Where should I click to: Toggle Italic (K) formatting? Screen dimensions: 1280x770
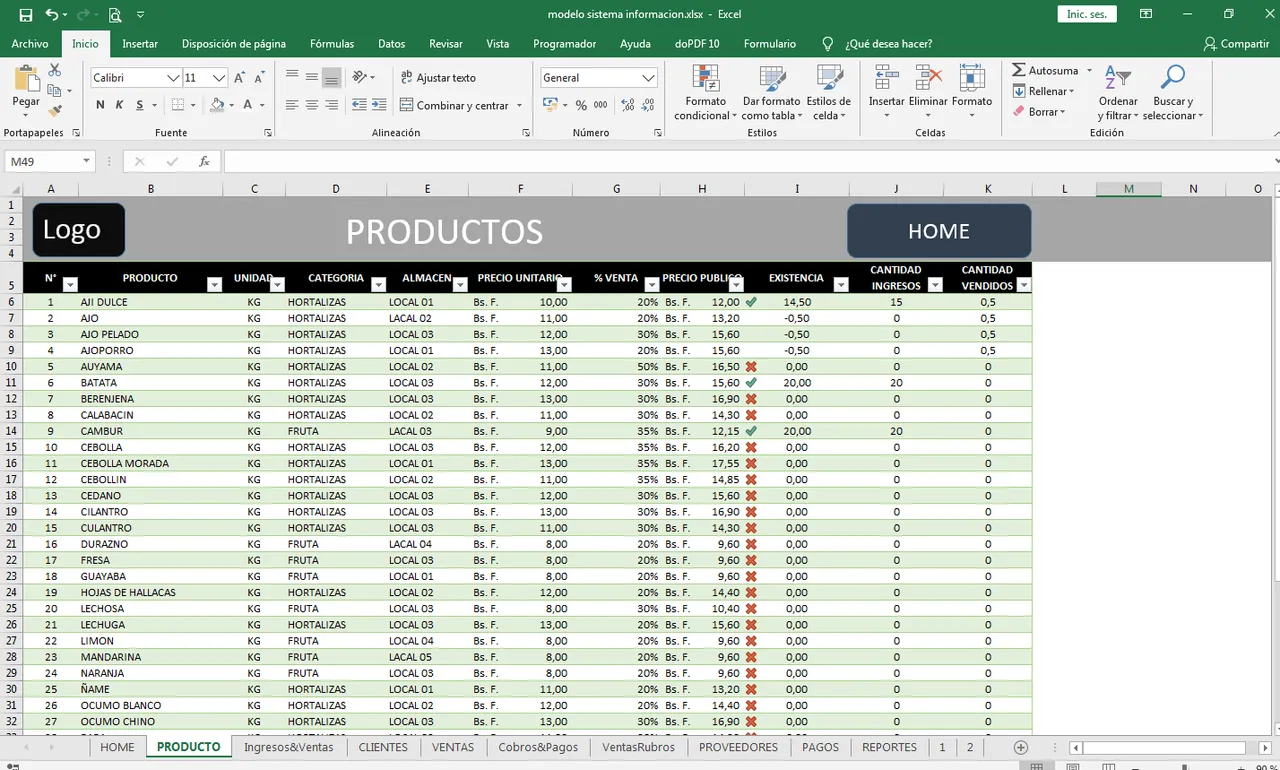[119, 105]
